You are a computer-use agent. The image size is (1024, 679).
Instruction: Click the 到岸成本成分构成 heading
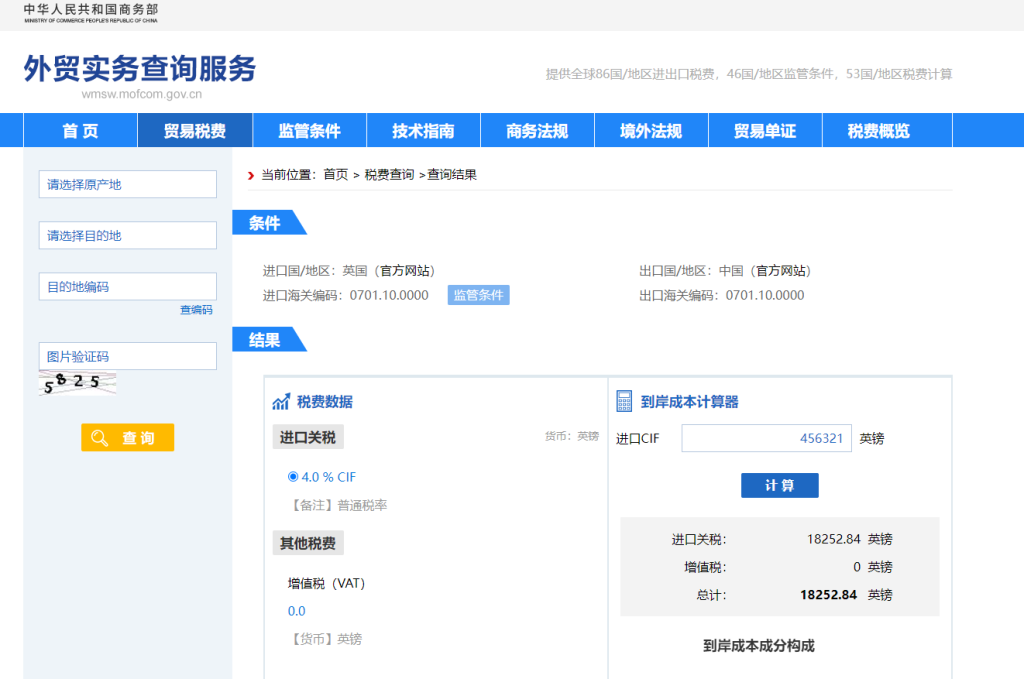(759, 646)
